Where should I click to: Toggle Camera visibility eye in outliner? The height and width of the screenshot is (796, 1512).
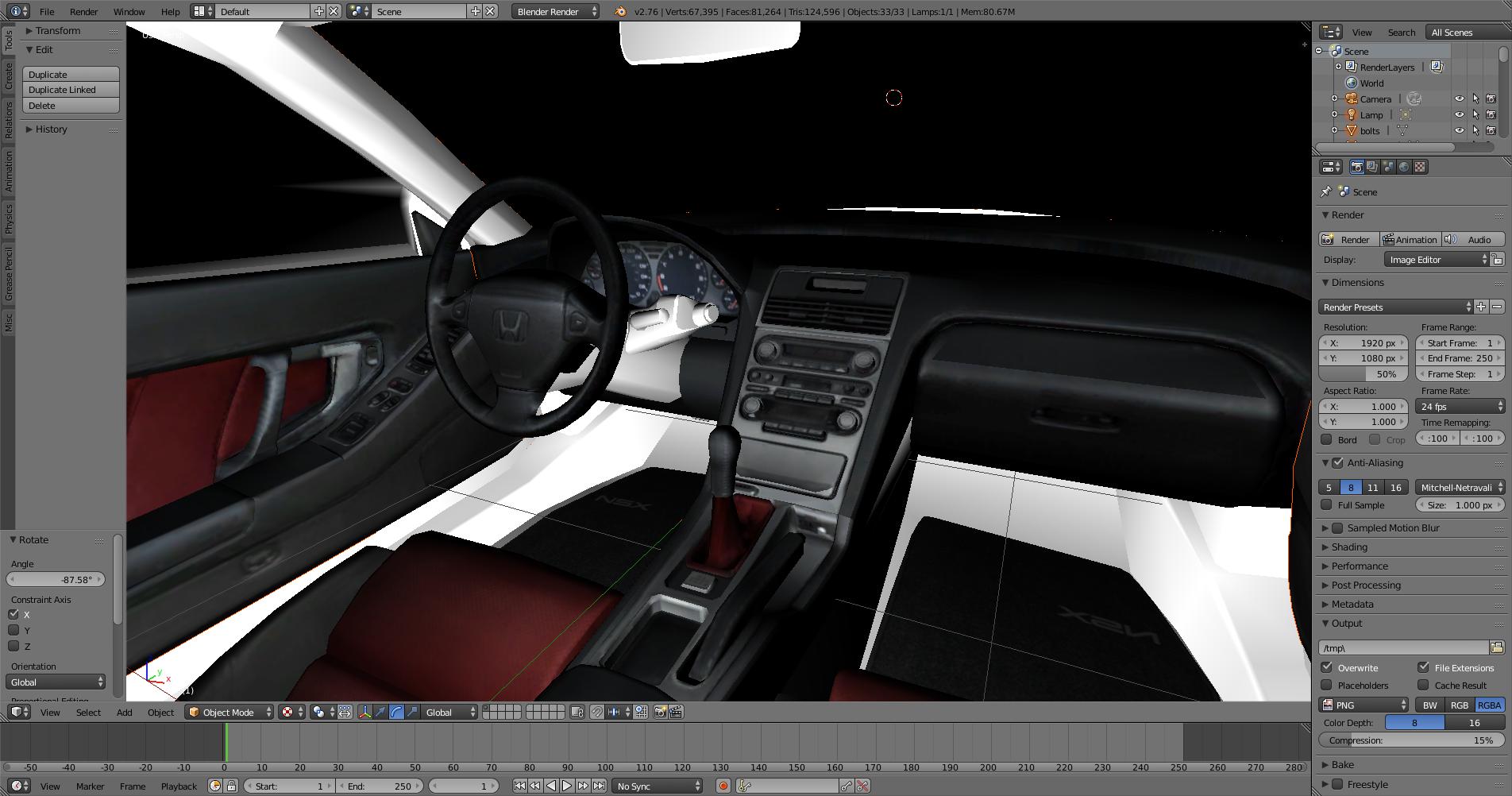click(x=1460, y=99)
